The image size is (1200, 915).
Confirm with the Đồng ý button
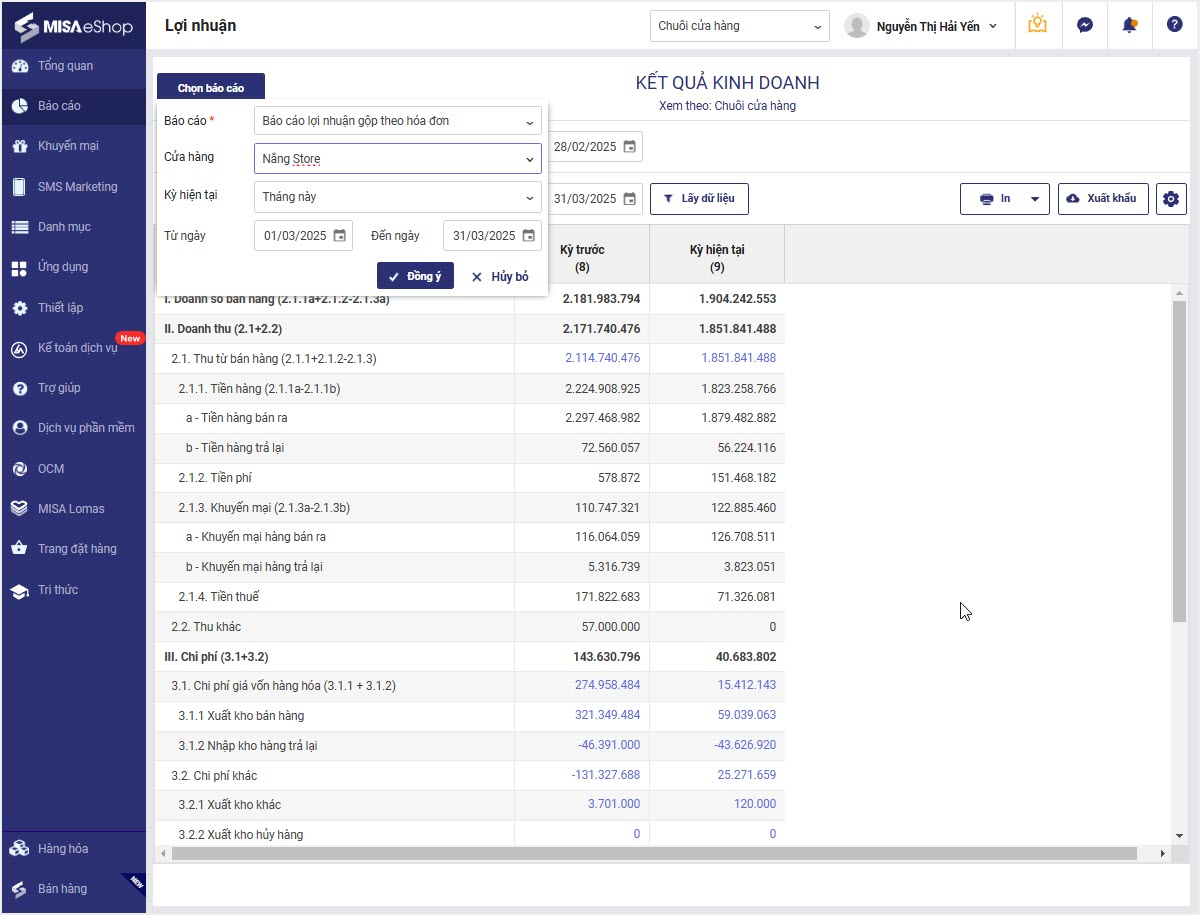(415, 276)
